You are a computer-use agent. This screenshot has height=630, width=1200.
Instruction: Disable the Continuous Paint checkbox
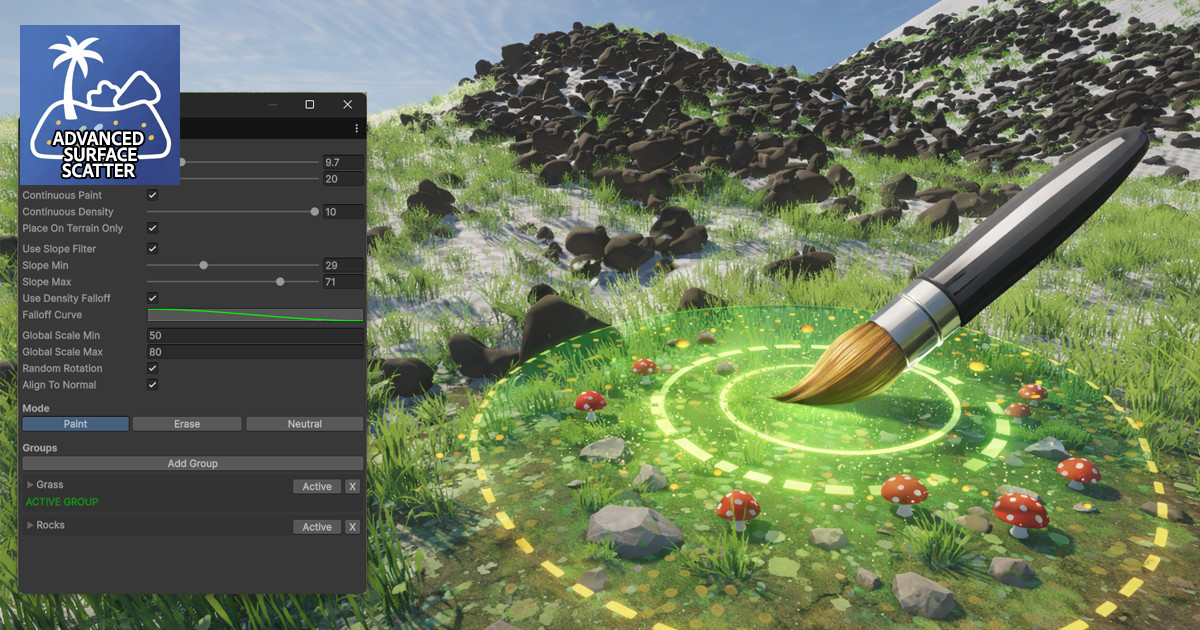(x=152, y=195)
